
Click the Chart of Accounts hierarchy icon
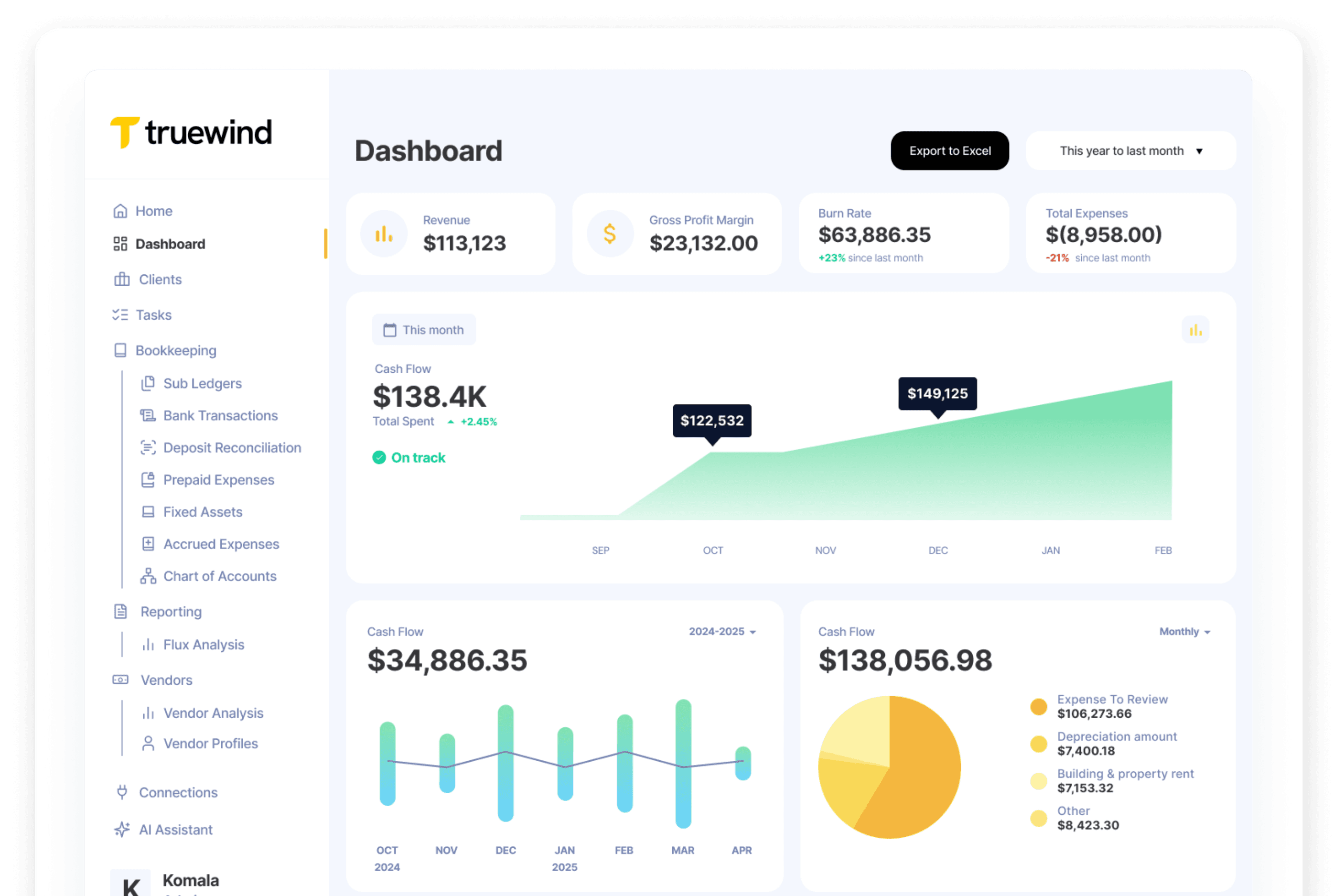pos(148,576)
